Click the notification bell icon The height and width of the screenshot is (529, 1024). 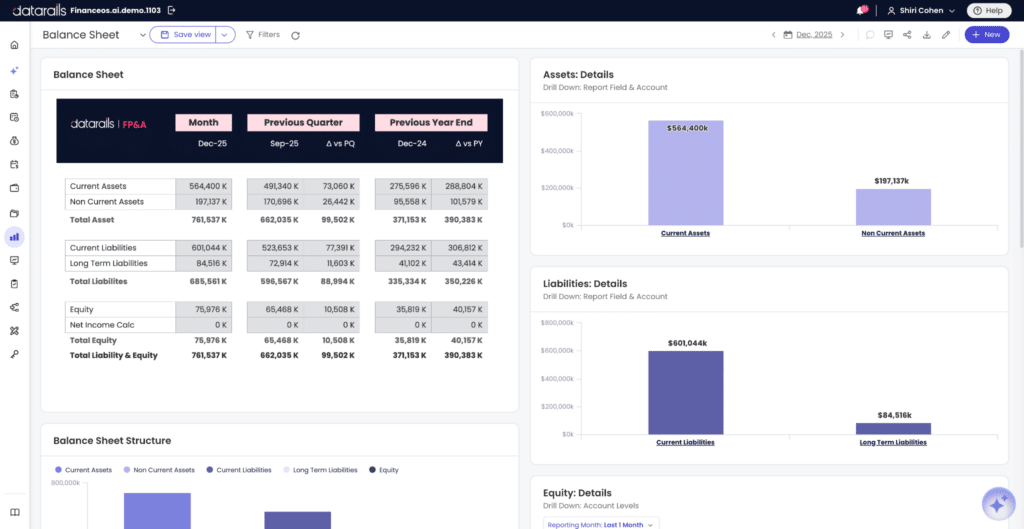pos(862,10)
